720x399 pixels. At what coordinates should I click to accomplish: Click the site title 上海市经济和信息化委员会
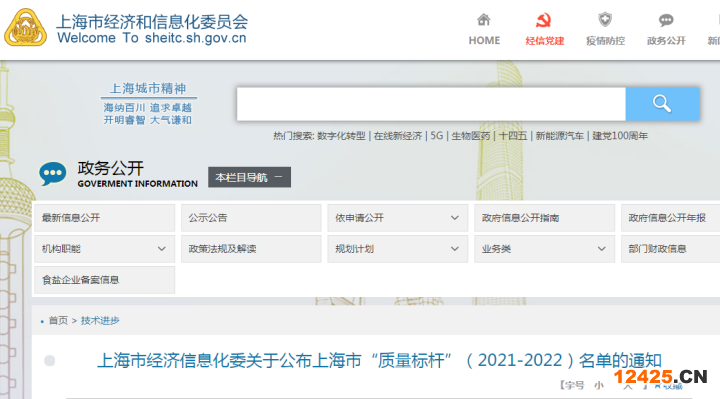(x=152, y=22)
